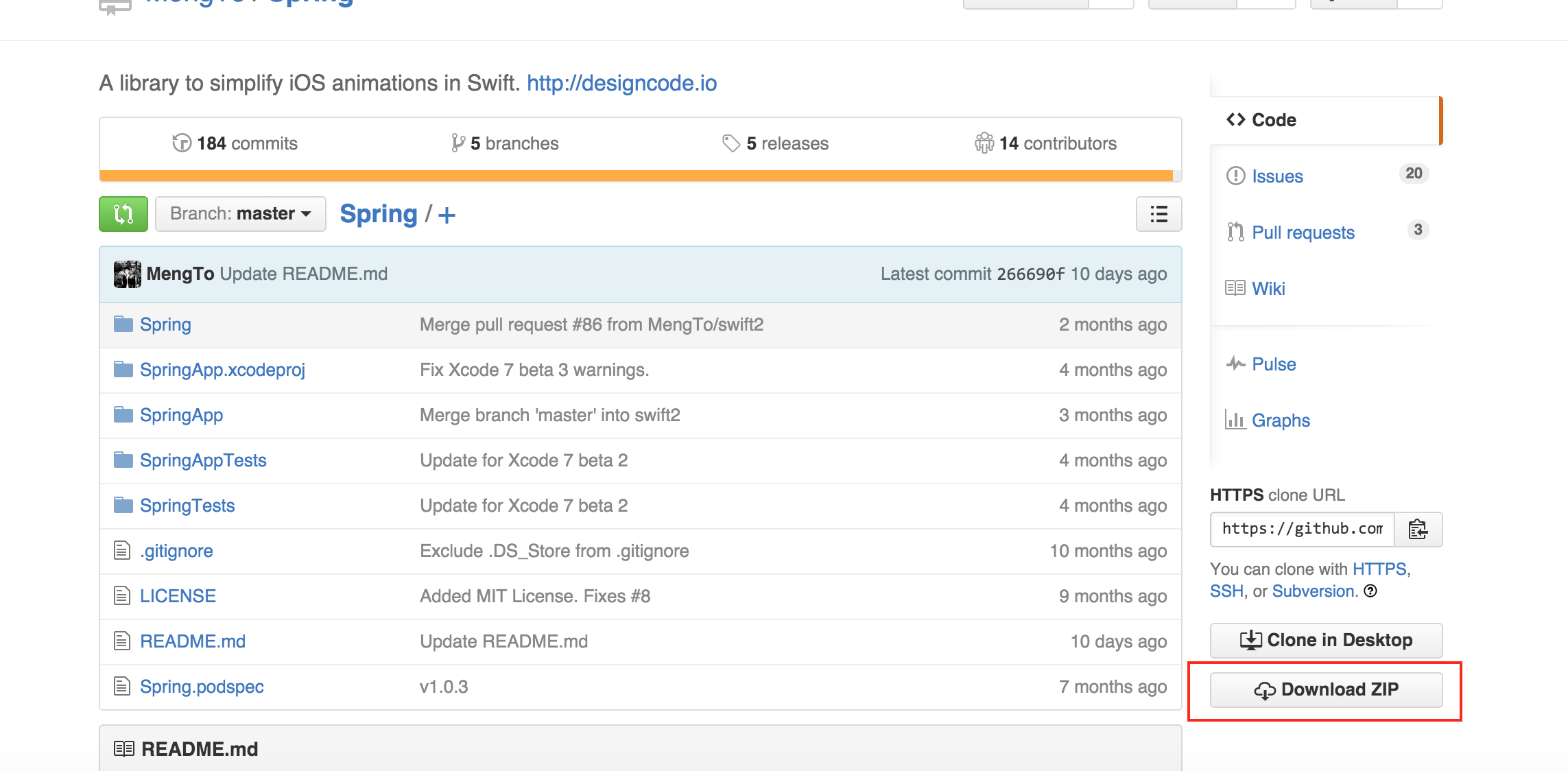Open commit 'Merge branch master into swift2'

[x=550, y=415]
